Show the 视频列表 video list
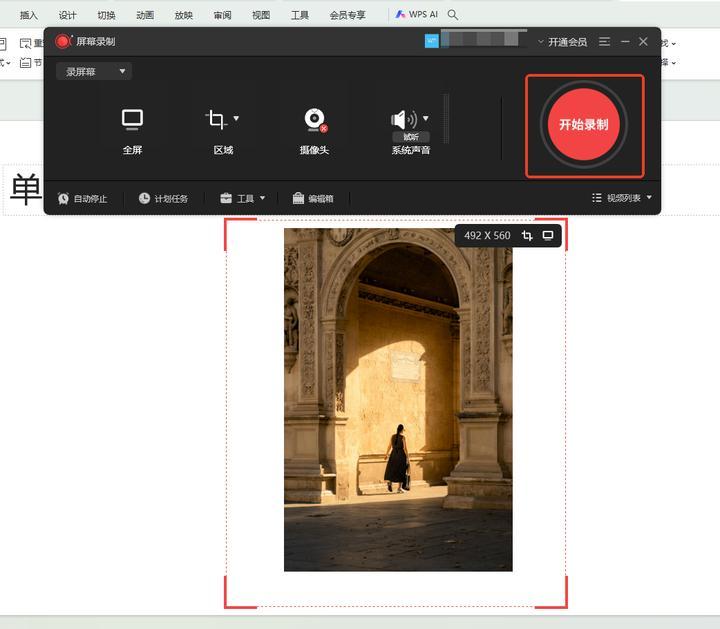720x629 pixels. click(x=621, y=198)
